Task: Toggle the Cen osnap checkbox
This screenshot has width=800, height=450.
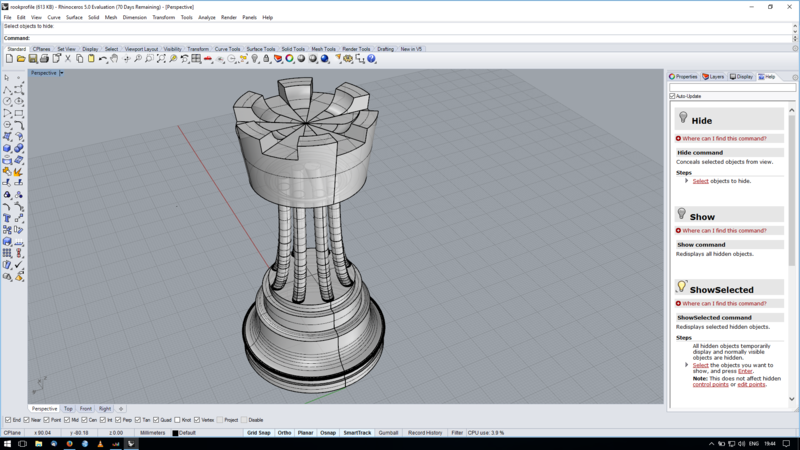Action: (x=84, y=420)
